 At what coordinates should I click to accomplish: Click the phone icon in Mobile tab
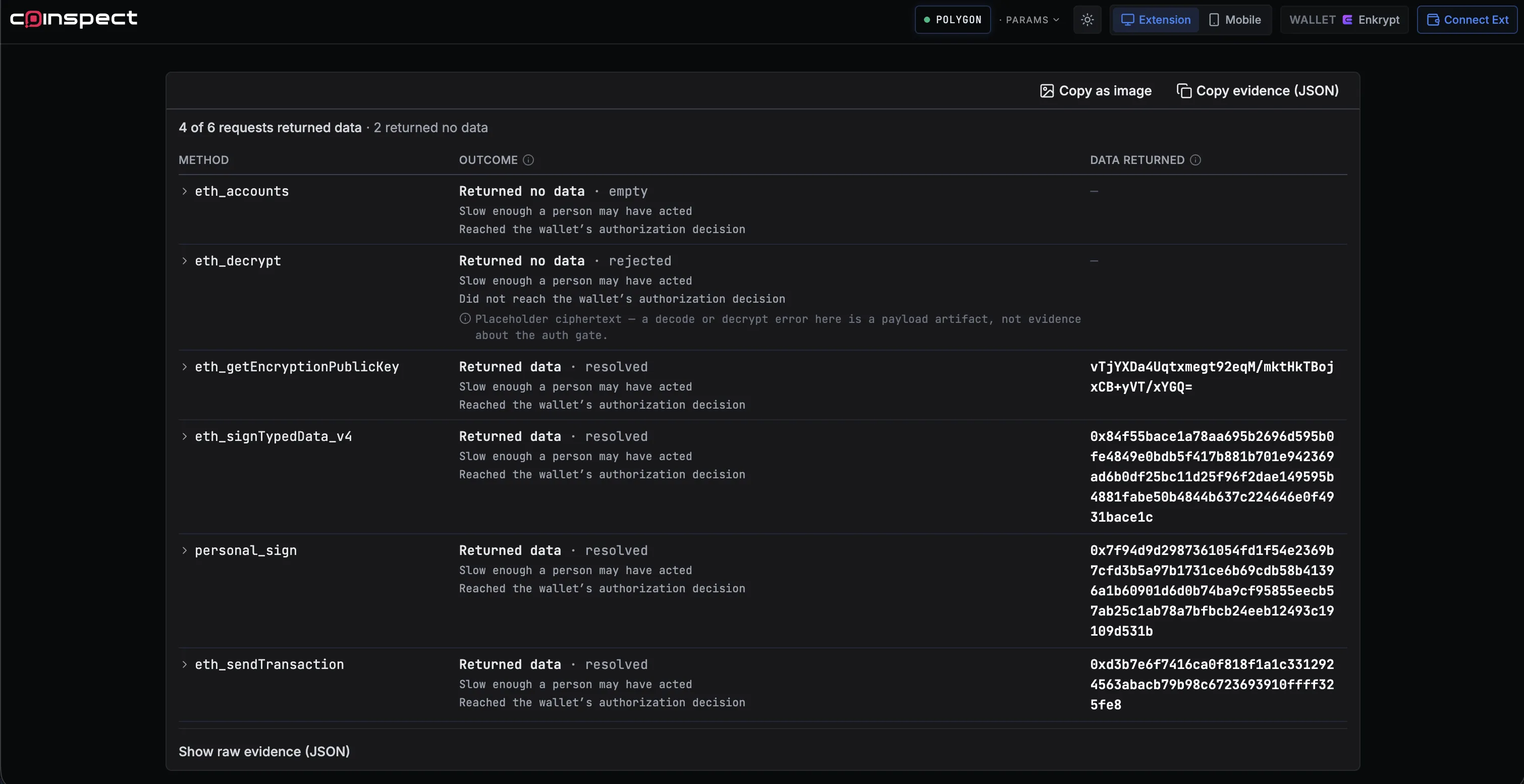1214,20
